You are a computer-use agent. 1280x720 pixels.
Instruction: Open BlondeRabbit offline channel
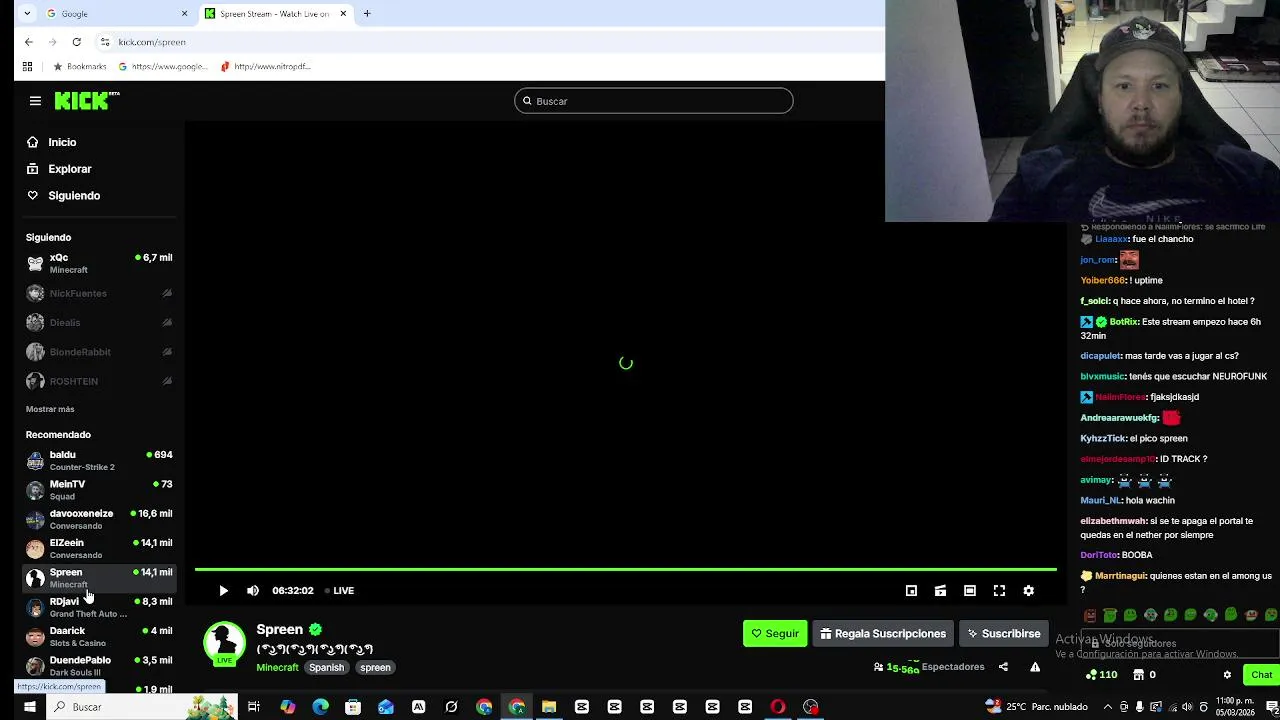(99, 352)
